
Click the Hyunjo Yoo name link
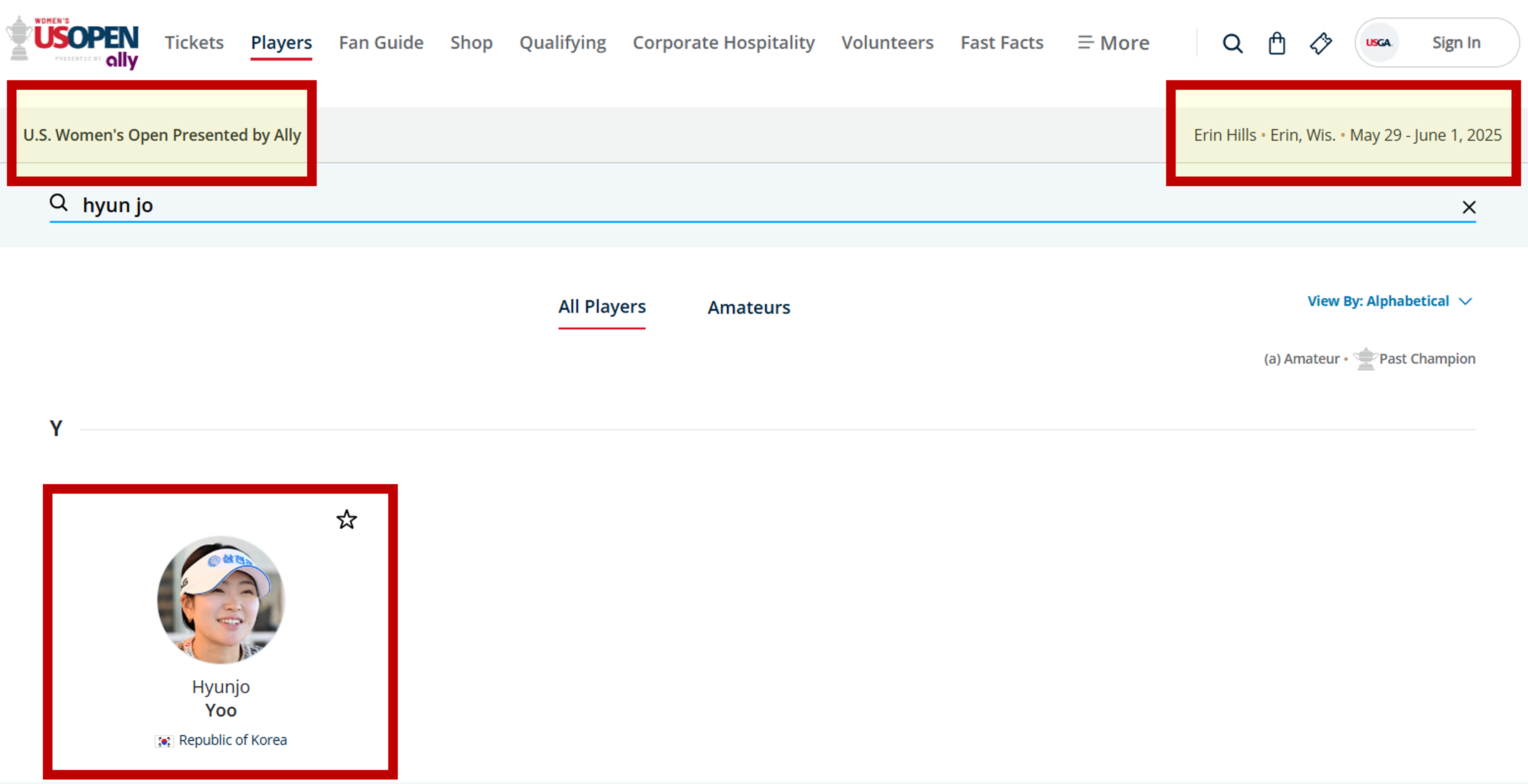[221, 699]
